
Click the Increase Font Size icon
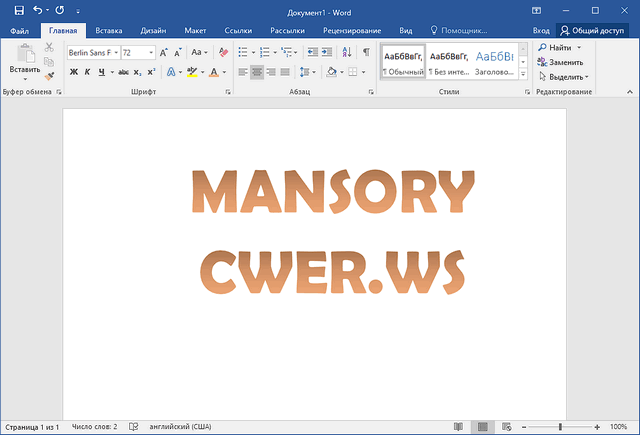[x=160, y=51]
